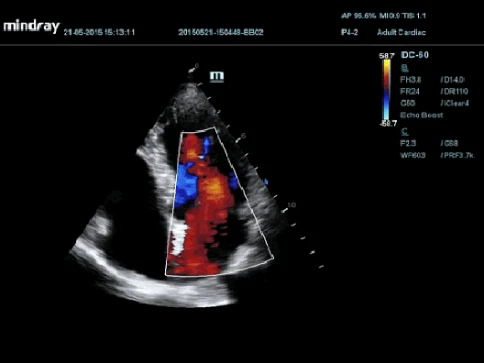Click the PRF3.7k parameter
Image resolution: width=484 pixels, height=363 pixels.
click(457, 155)
